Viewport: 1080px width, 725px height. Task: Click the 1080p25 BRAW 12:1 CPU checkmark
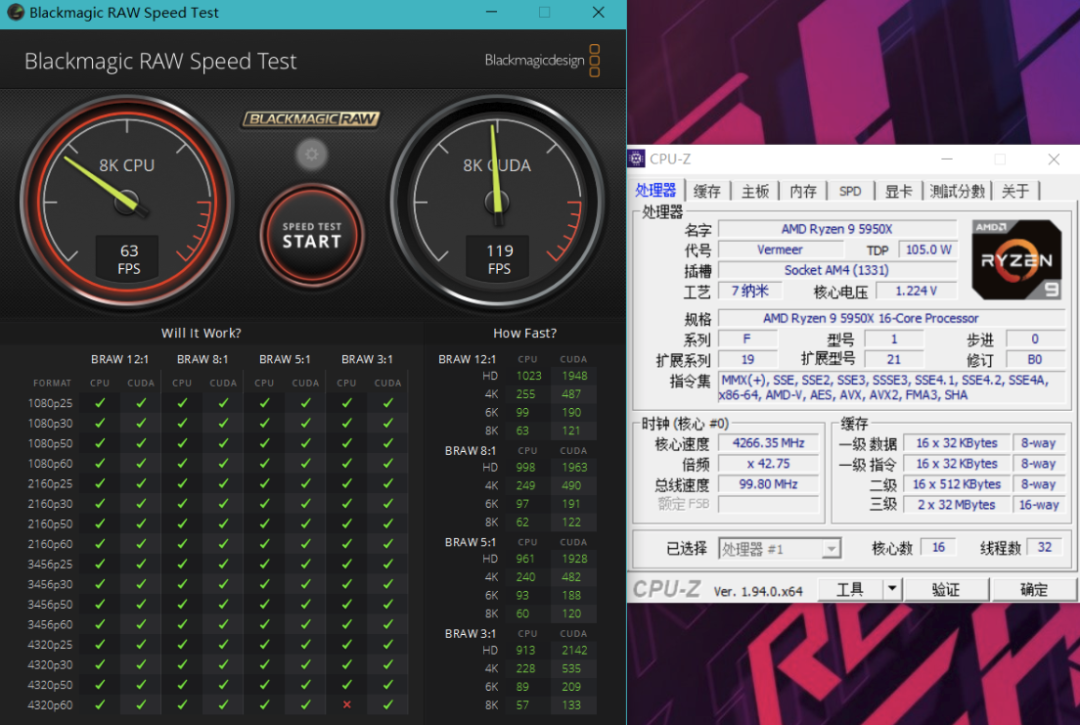(x=100, y=403)
